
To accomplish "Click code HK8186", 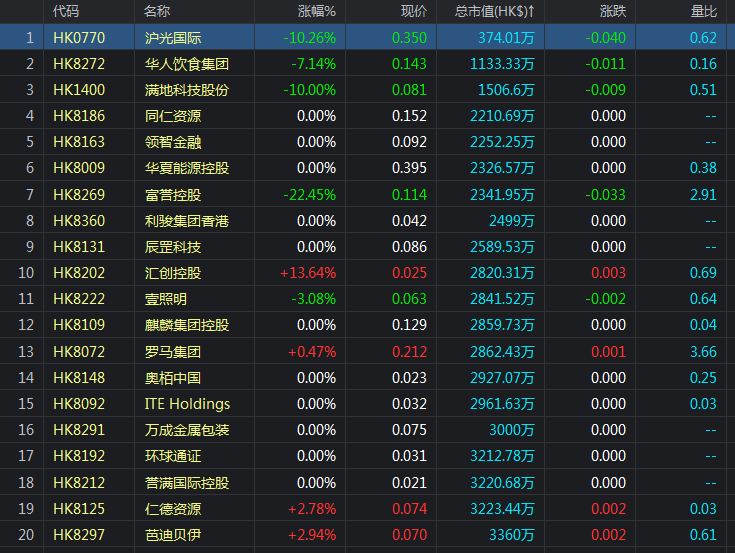I will 79,116.
